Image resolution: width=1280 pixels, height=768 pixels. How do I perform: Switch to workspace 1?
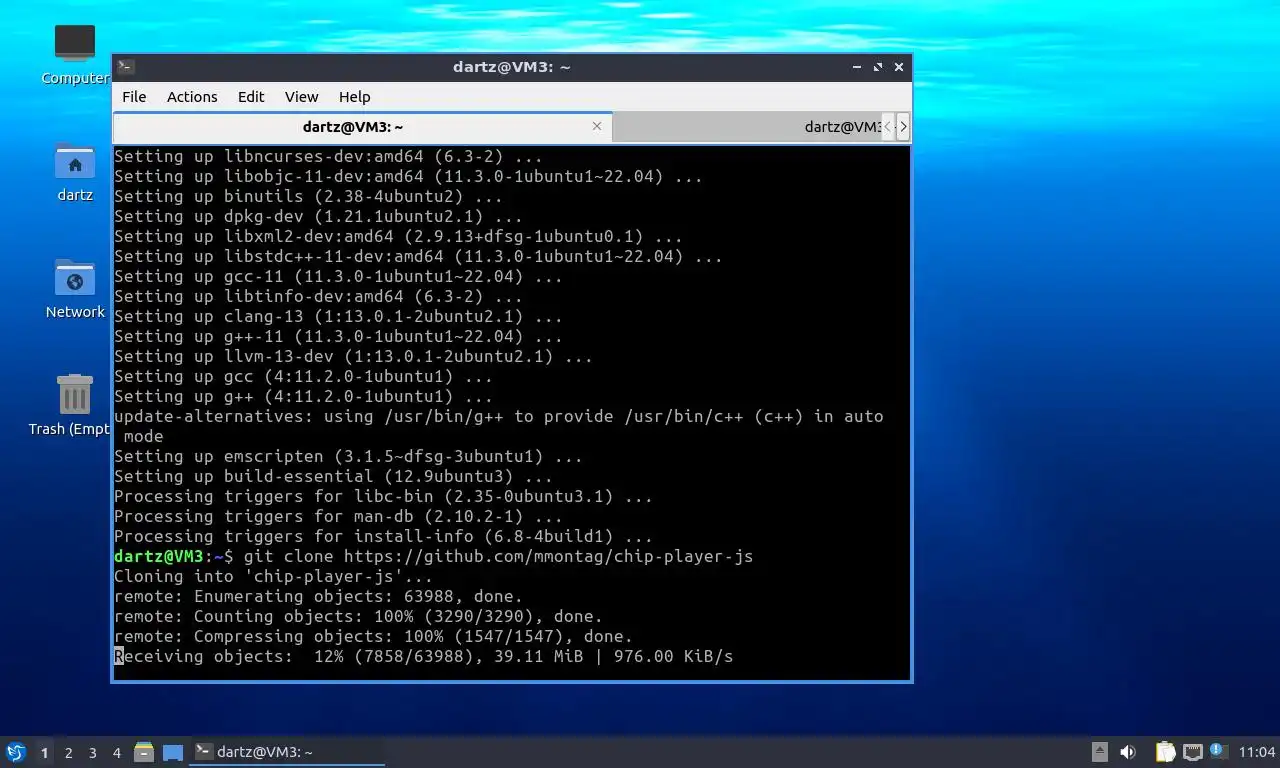[44, 752]
